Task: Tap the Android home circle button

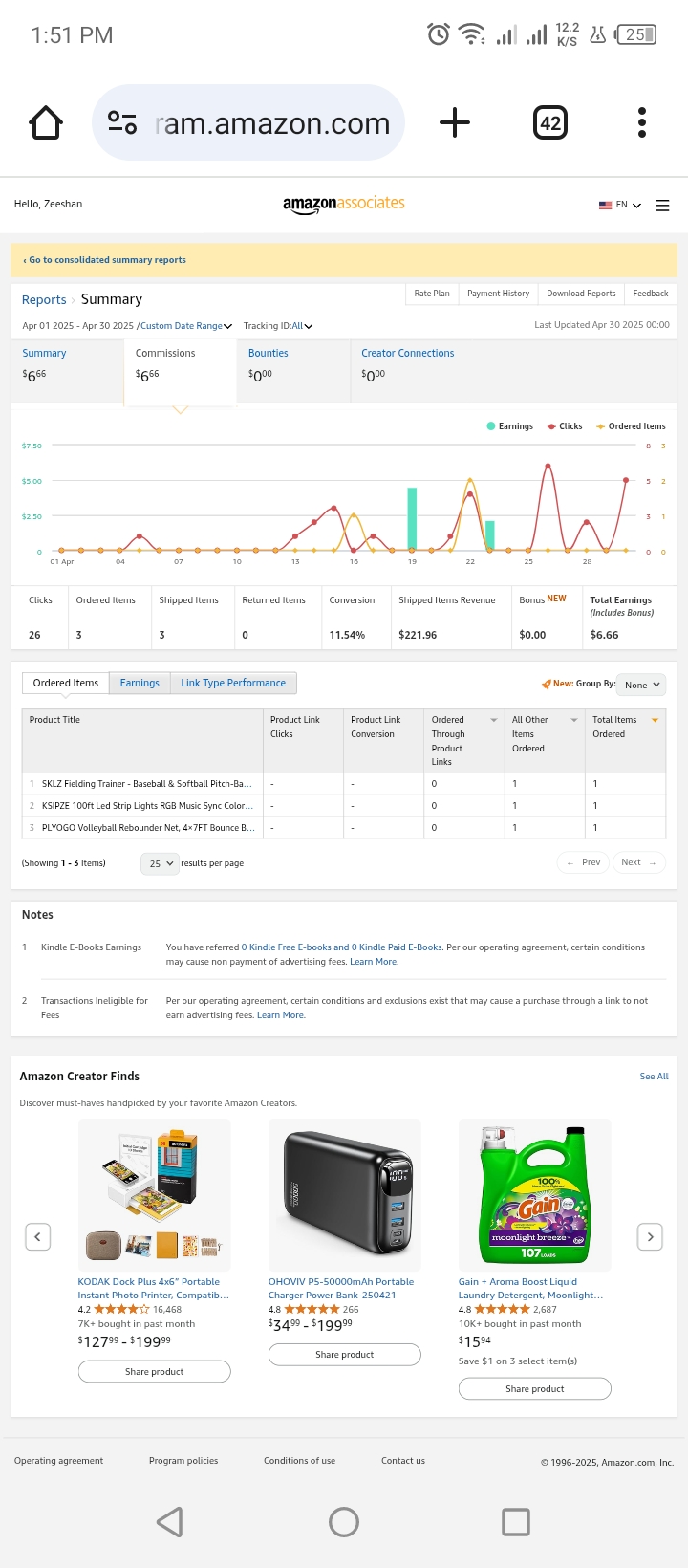Action: (x=344, y=1521)
